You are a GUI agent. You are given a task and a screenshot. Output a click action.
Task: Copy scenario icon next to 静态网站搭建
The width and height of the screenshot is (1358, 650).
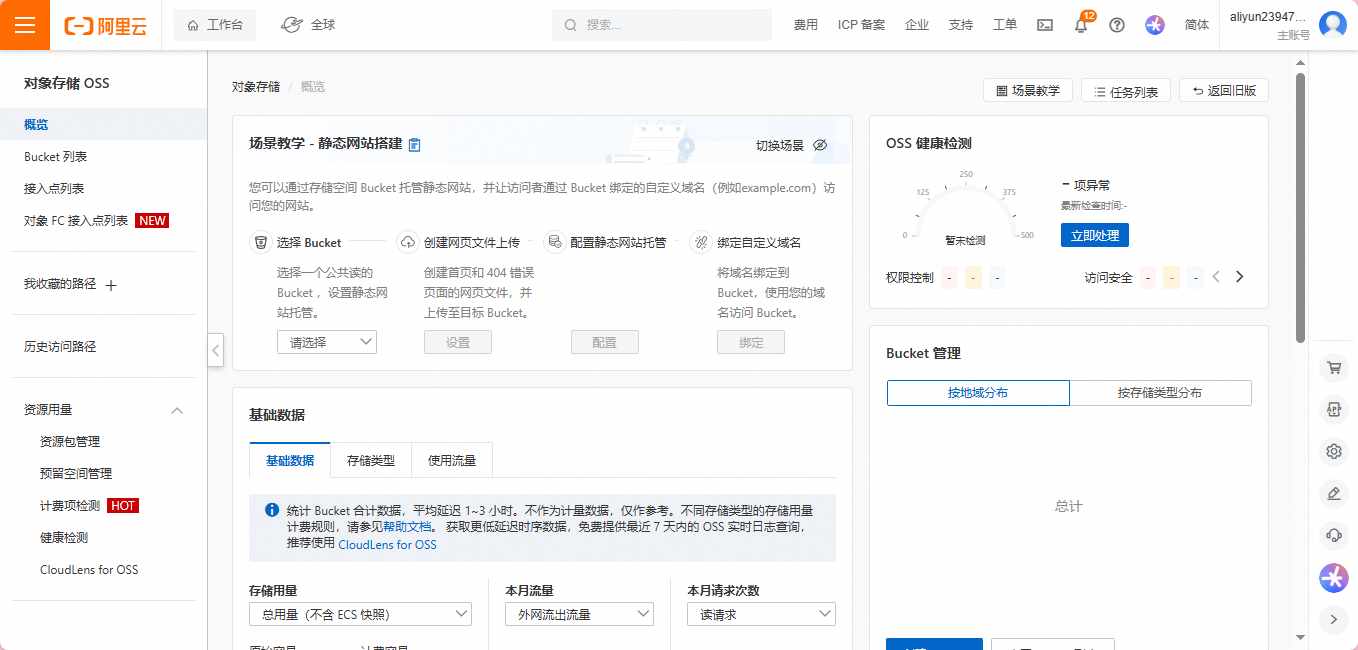[x=415, y=144]
